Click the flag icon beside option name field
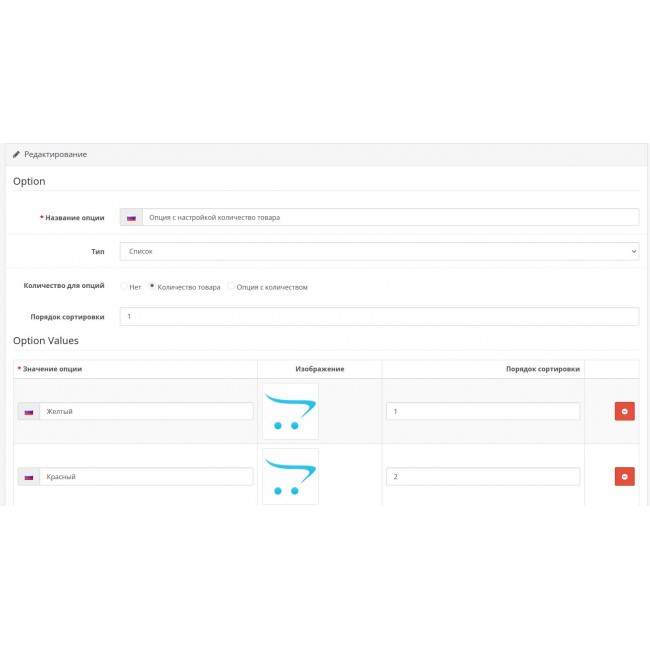650x650 pixels. click(131, 217)
